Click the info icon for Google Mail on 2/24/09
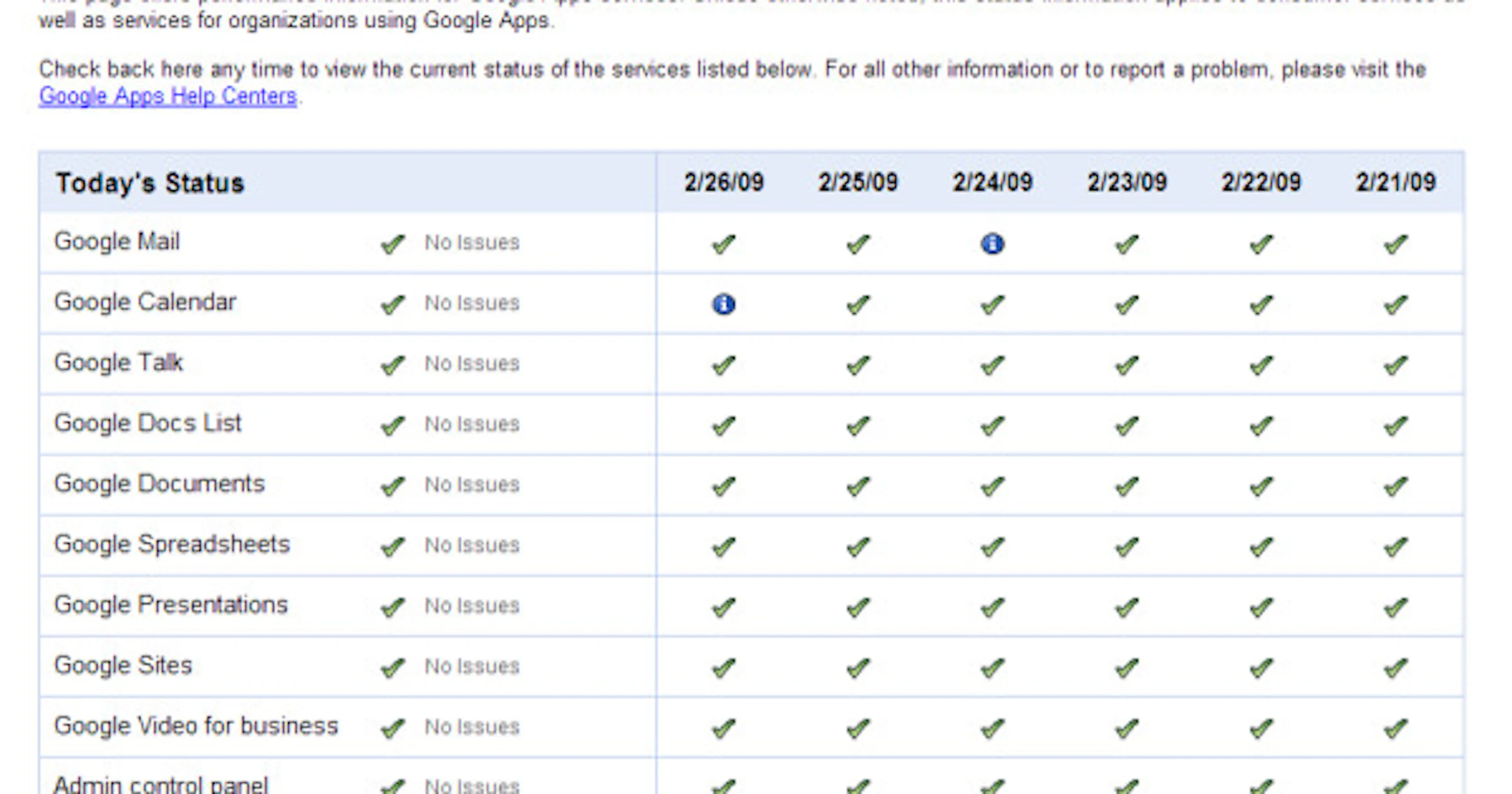This screenshot has height=794, width=1512. click(x=992, y=243)
